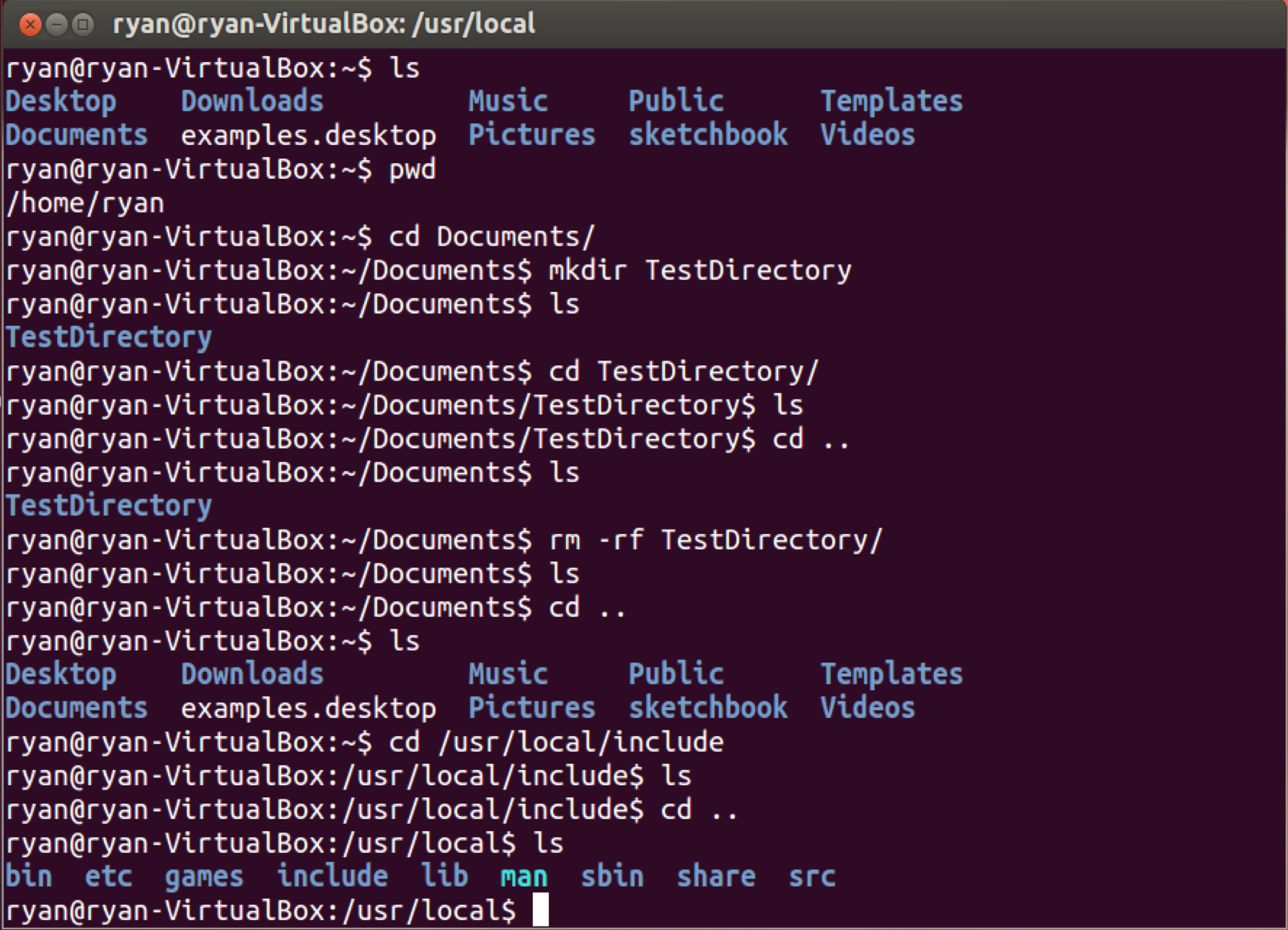Click the Desktop folder name

[61, 101]
